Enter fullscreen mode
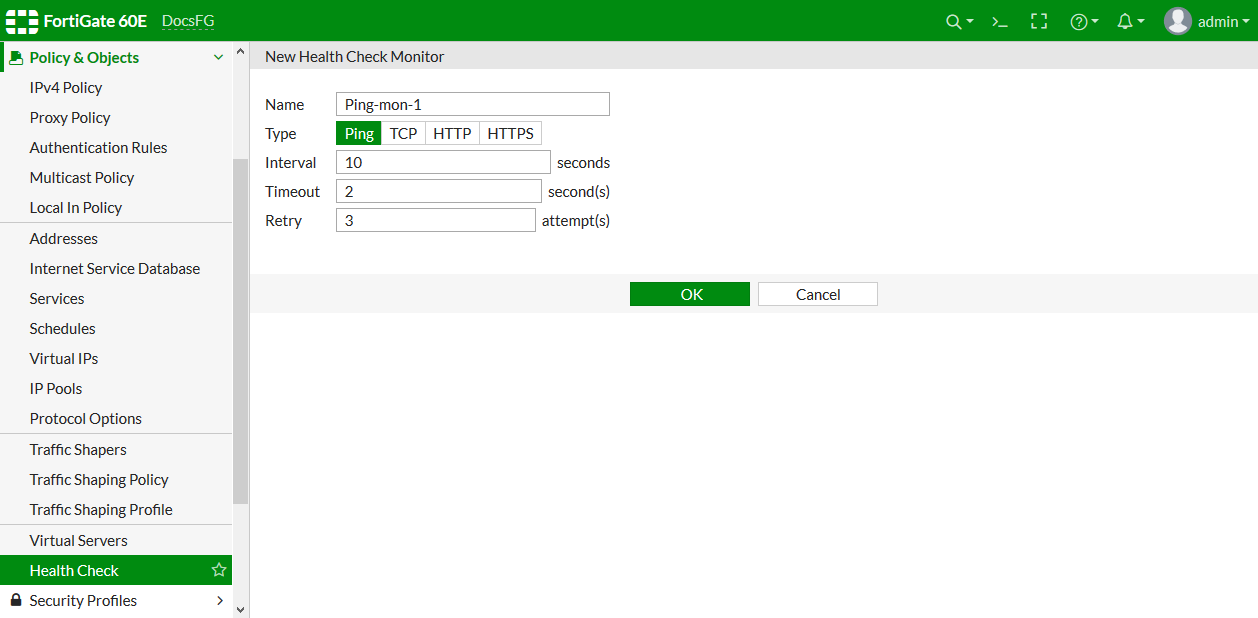 click(x=1039, y=20)
